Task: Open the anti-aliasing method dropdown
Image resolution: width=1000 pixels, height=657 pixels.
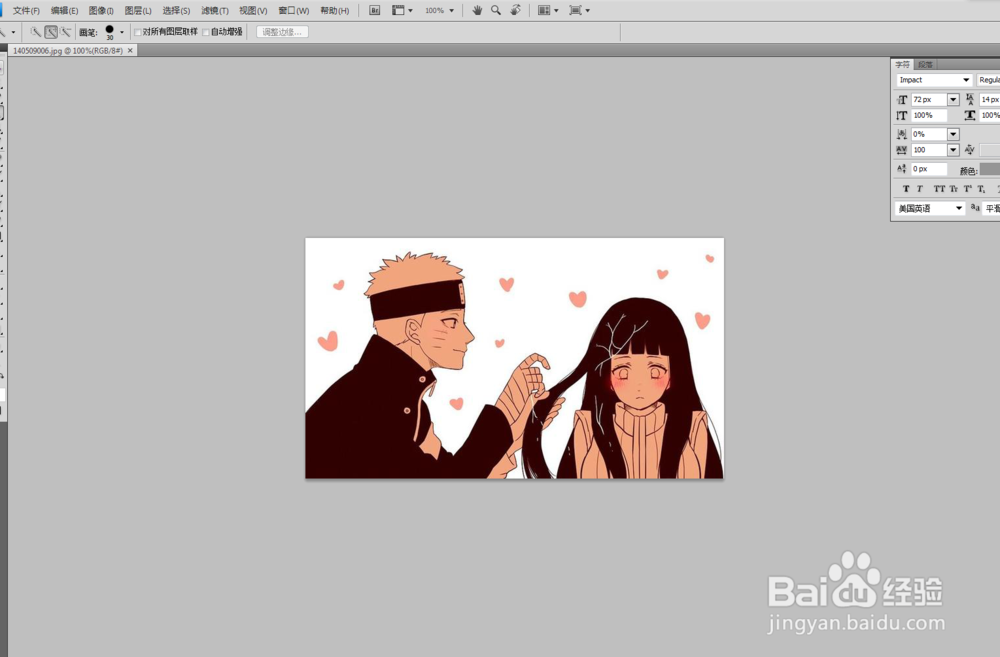Action: (992, 209)
